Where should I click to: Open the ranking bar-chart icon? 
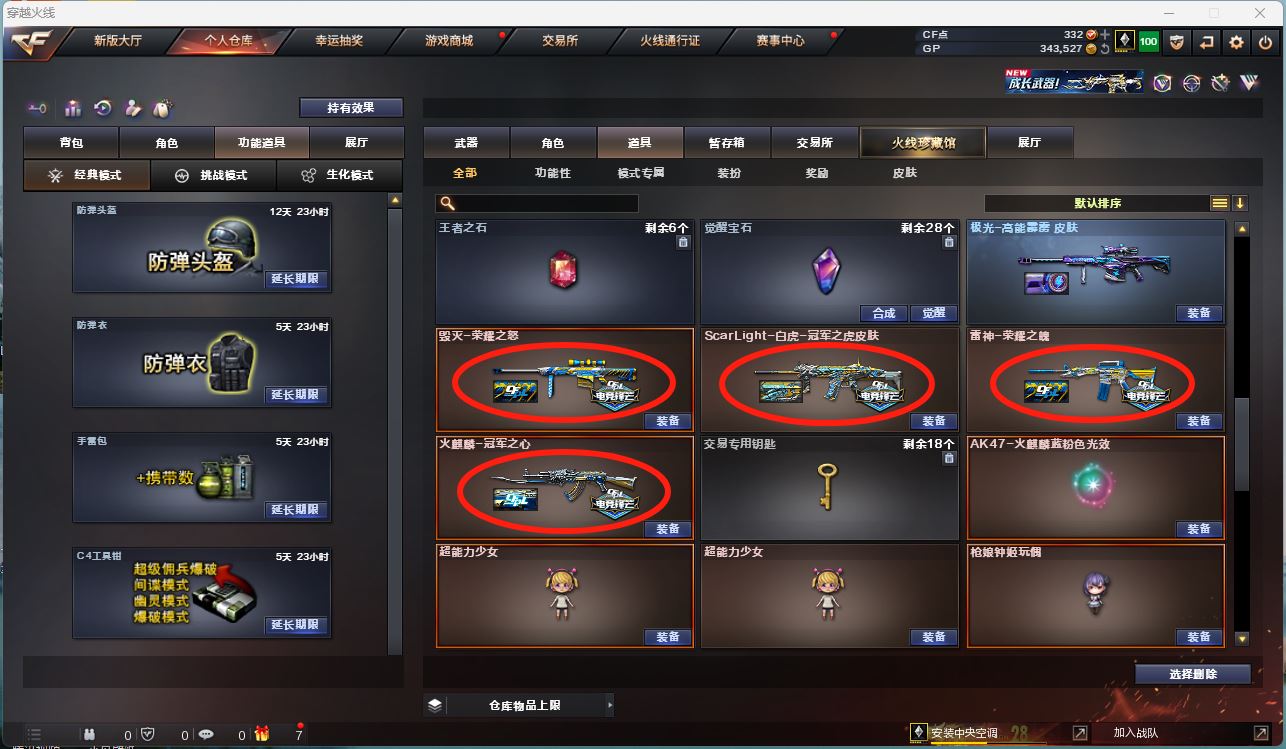73,108
